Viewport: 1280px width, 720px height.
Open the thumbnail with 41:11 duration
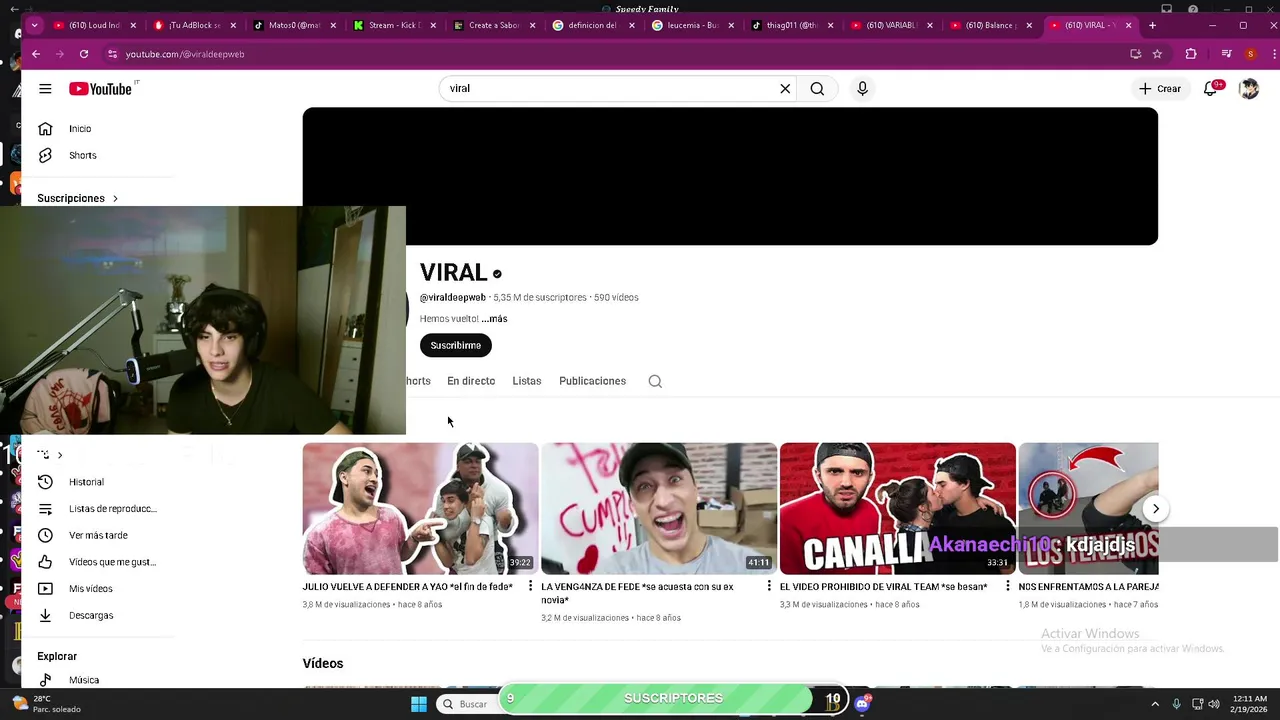[659, 509]
